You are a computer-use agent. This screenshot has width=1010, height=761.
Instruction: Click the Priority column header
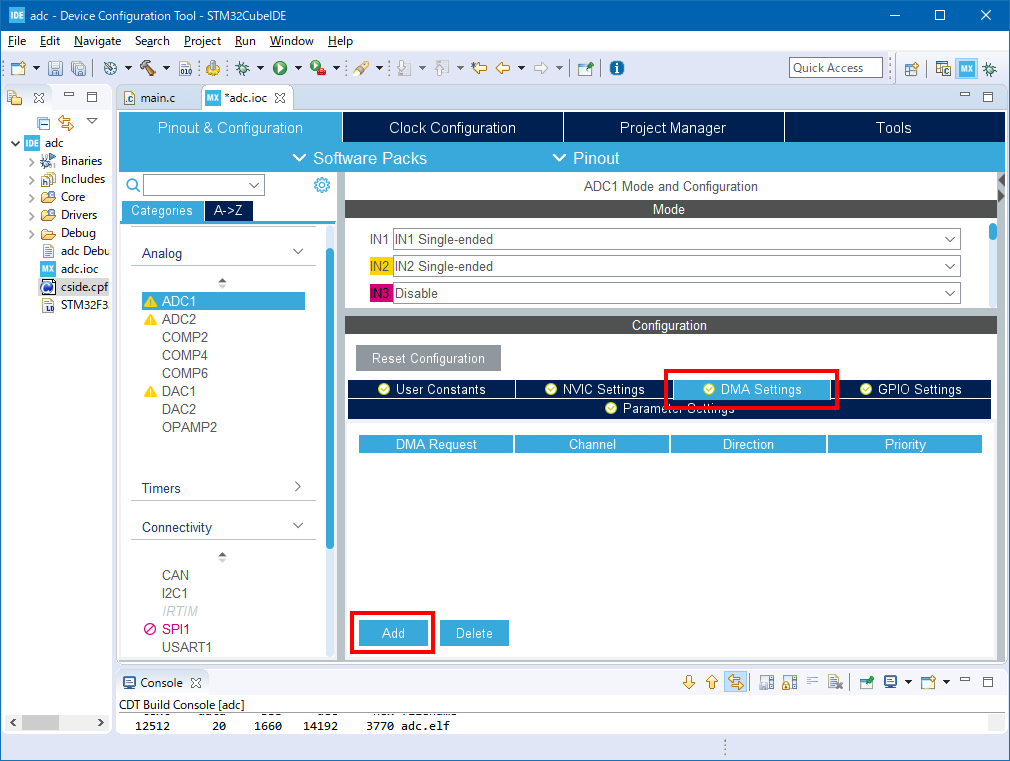(905, 444)
